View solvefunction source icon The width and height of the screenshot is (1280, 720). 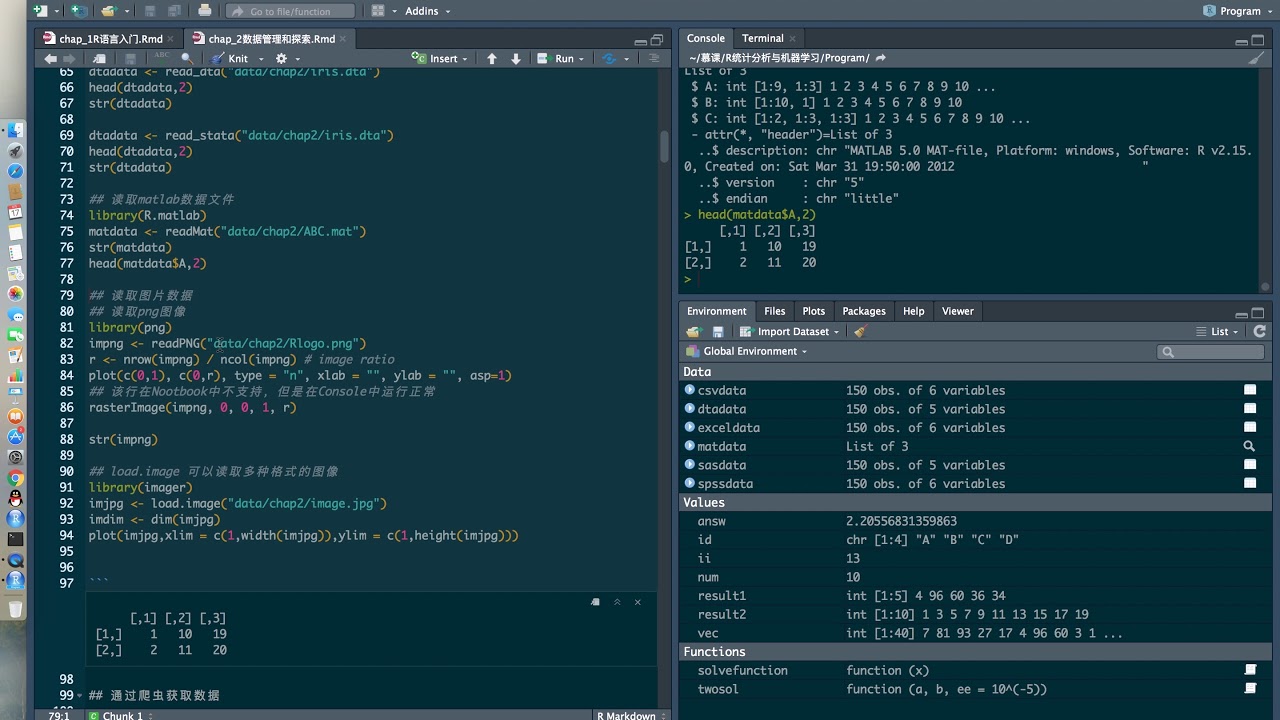pyautogui.click(x=1250, y=670)
